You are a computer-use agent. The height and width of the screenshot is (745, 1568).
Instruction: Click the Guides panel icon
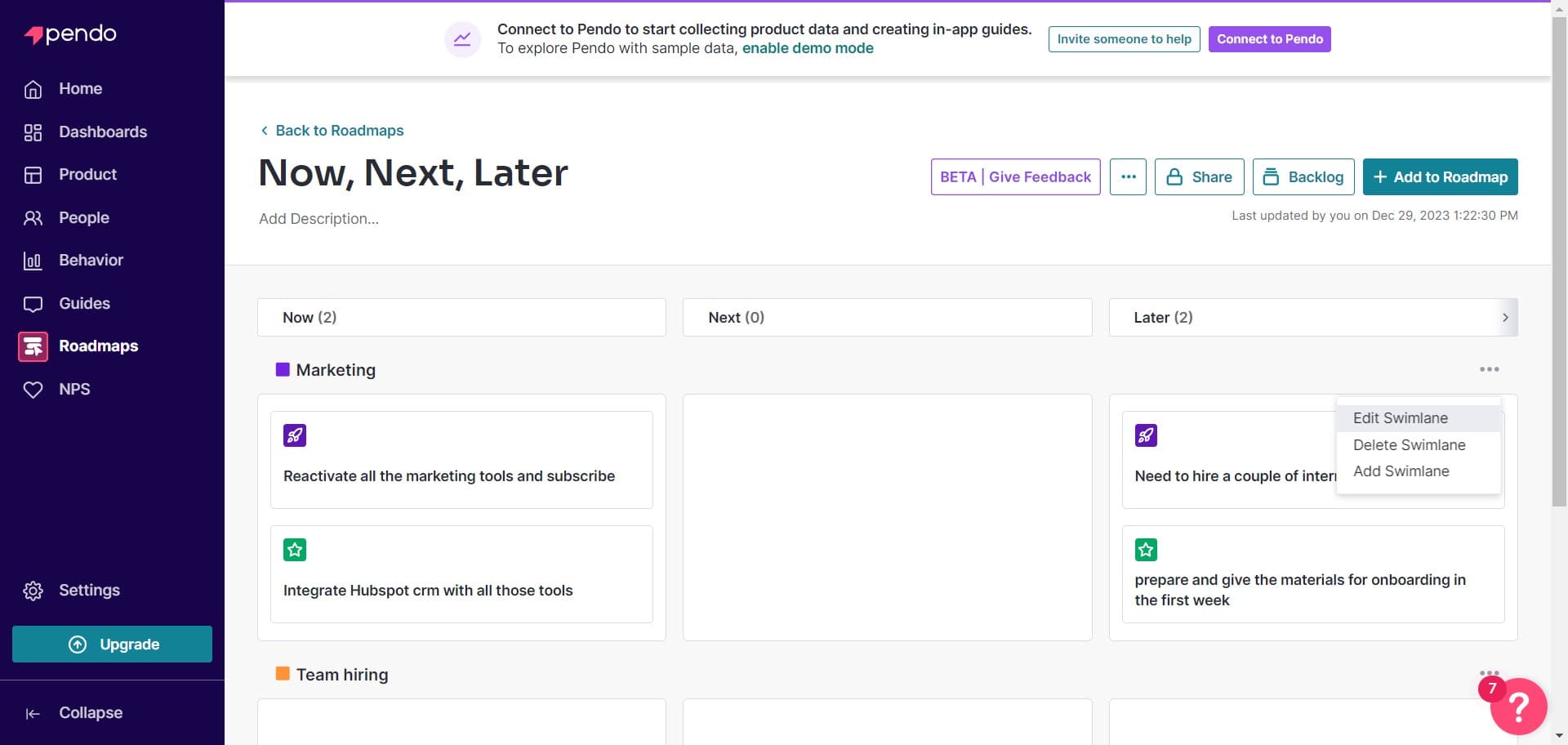click(x=33, y=303)
